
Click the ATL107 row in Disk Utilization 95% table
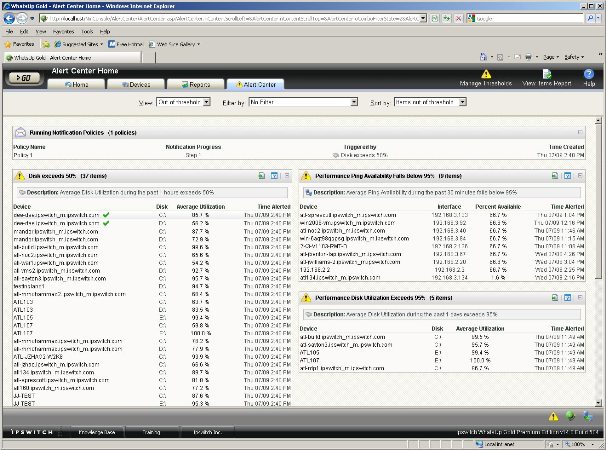click(442, 360)
